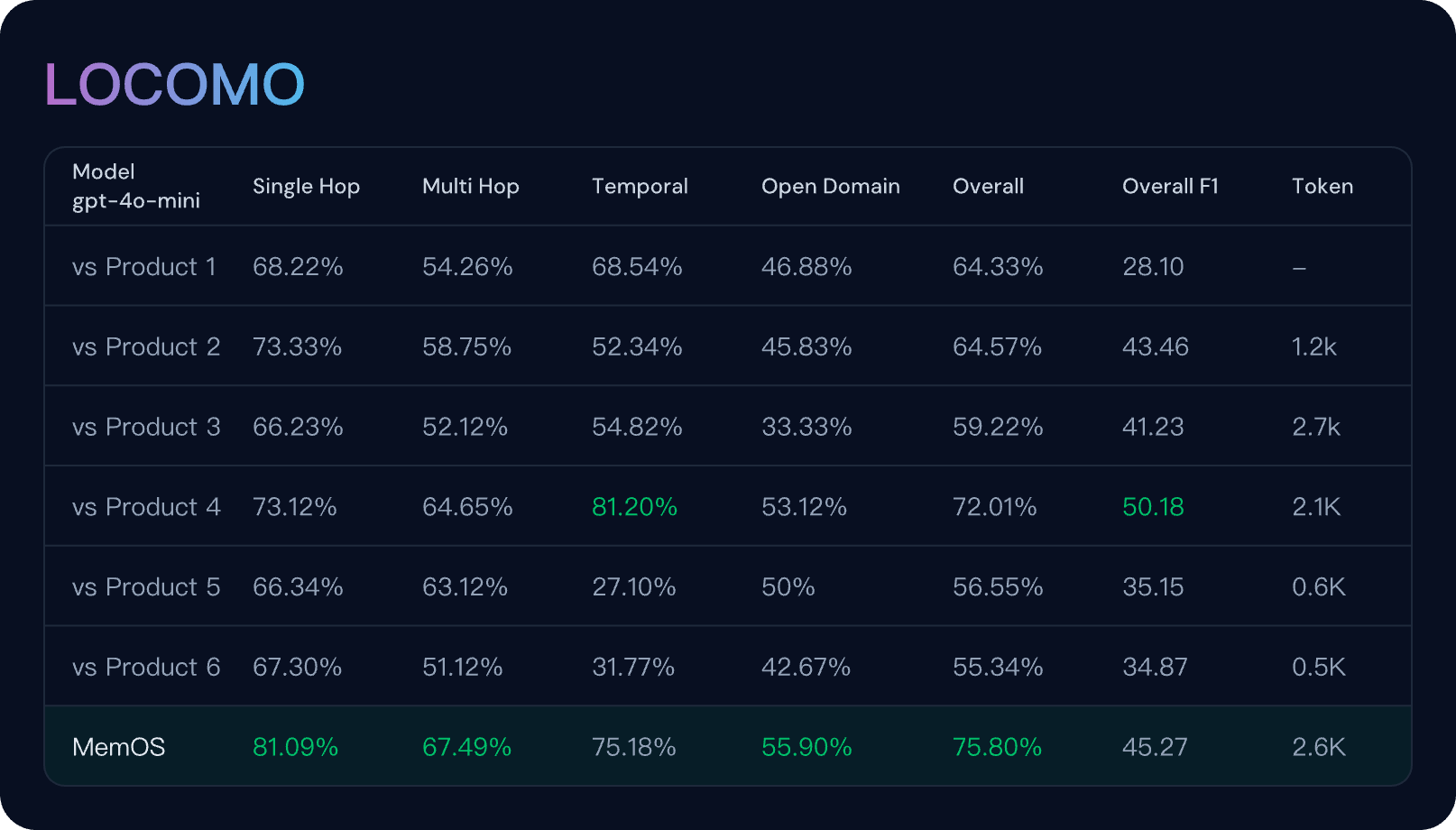Click the LOCOMO title heading

(175, 85)
